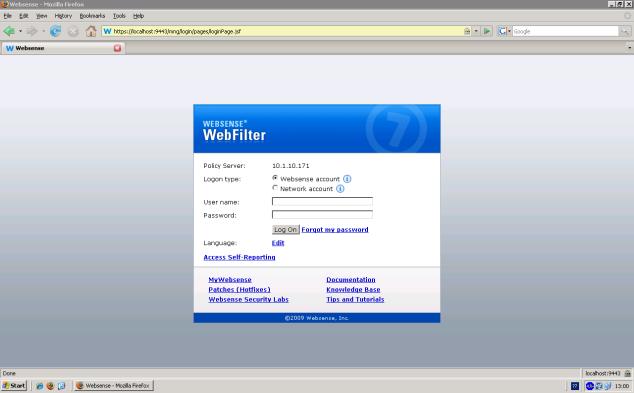The width and height of the screenshot is (634, 393).
Task: Open the MyWebsense link
Action: coord(230,280)
